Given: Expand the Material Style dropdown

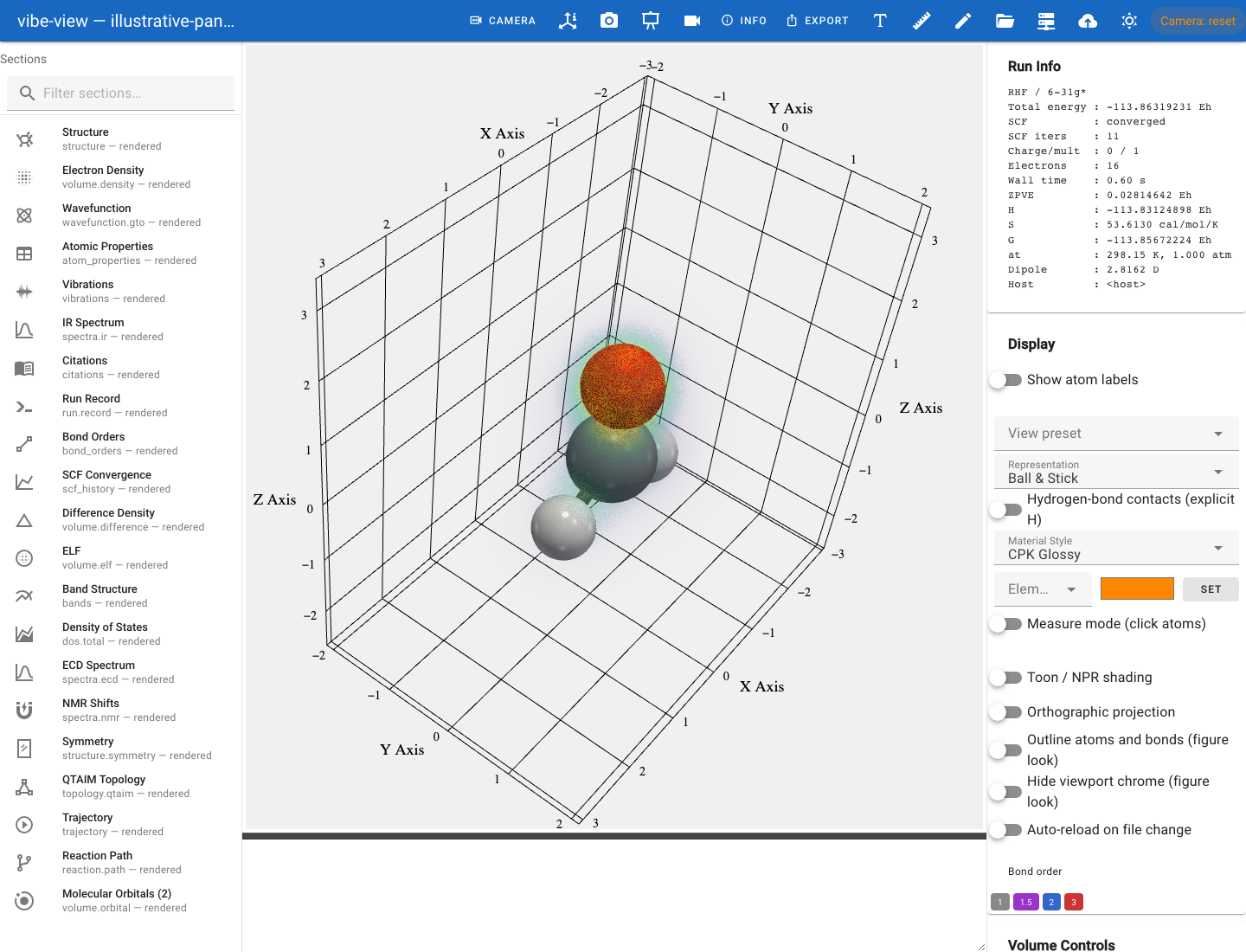Looking at the screenshot, I should point(1116,548).
